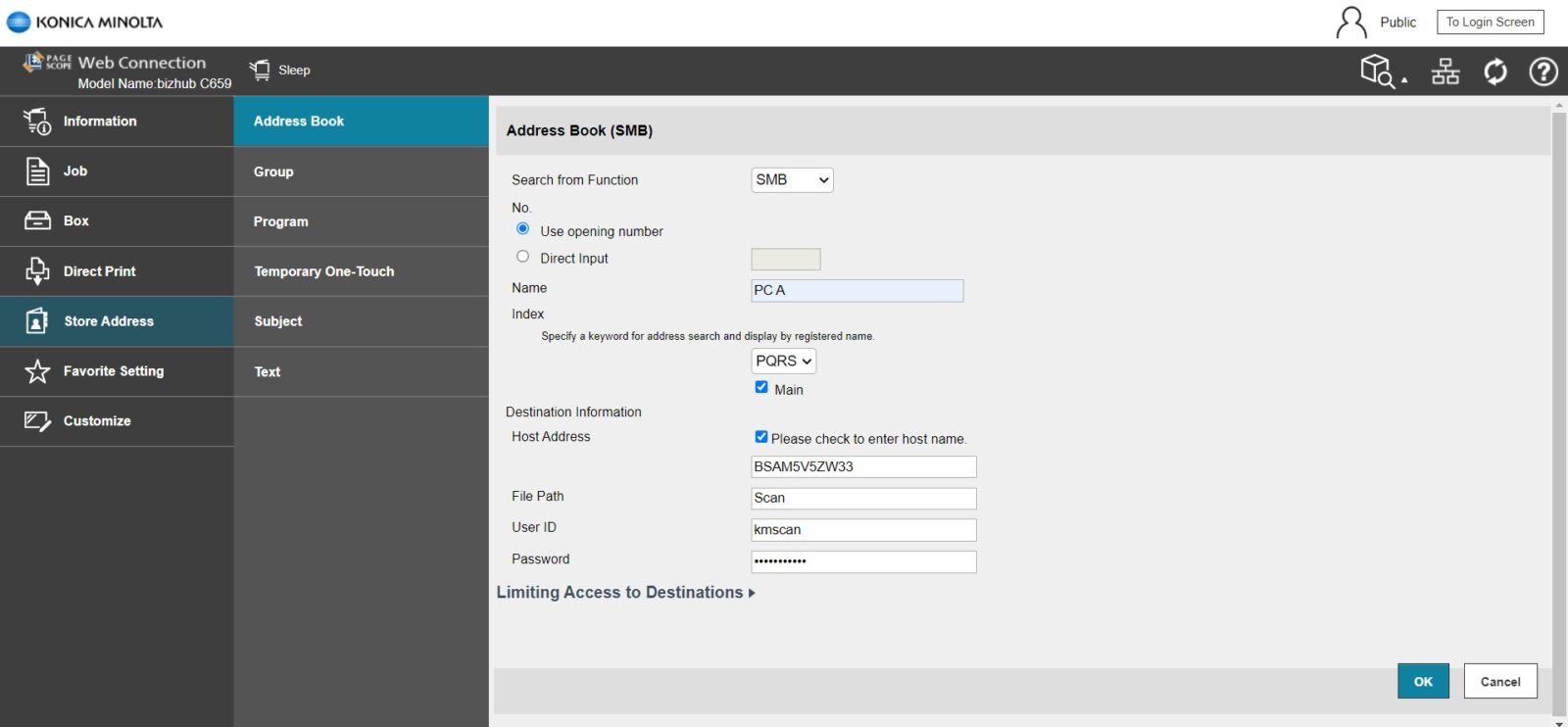Open the PQRS index dropdown
This screenshot has width=1568, height=727.
point(783,362)
